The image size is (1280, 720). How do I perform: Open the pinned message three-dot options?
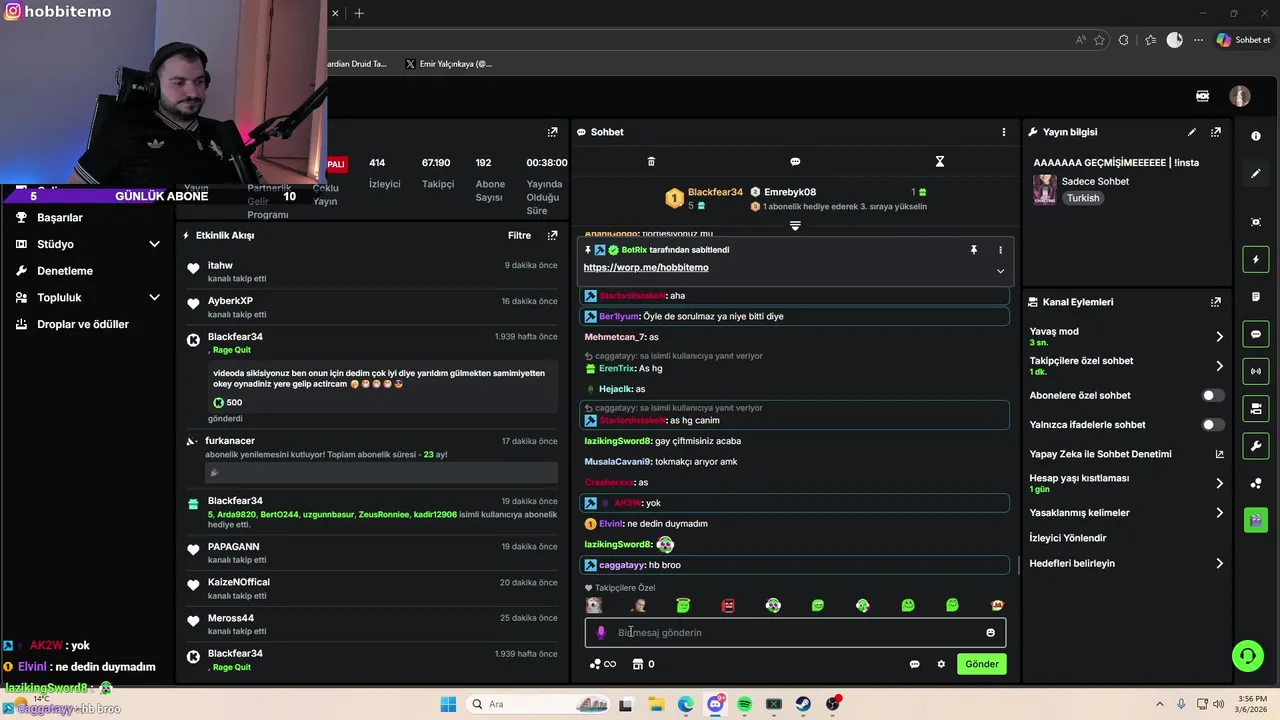click(1000, 250)
